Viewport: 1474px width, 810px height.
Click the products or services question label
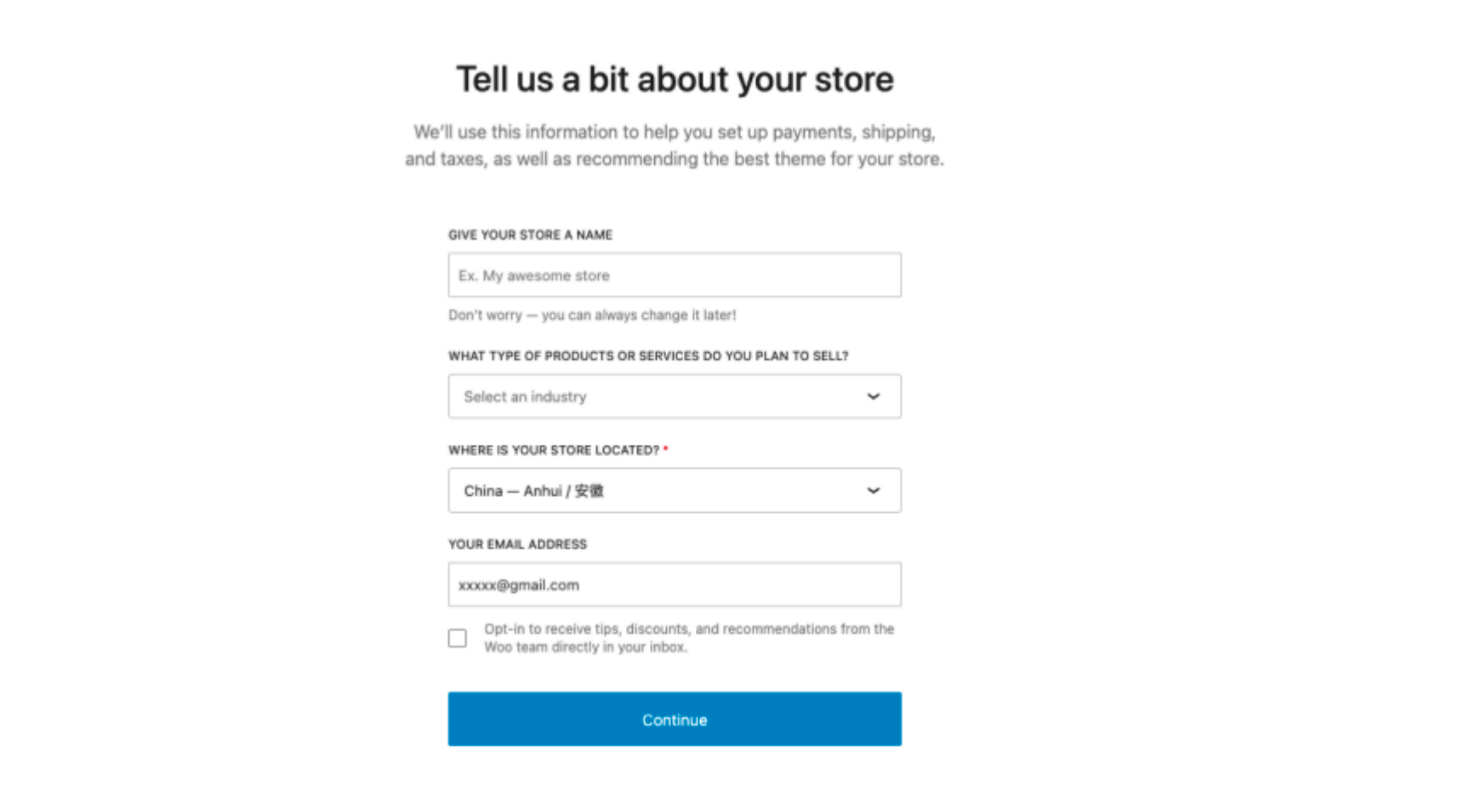(648, 356)
